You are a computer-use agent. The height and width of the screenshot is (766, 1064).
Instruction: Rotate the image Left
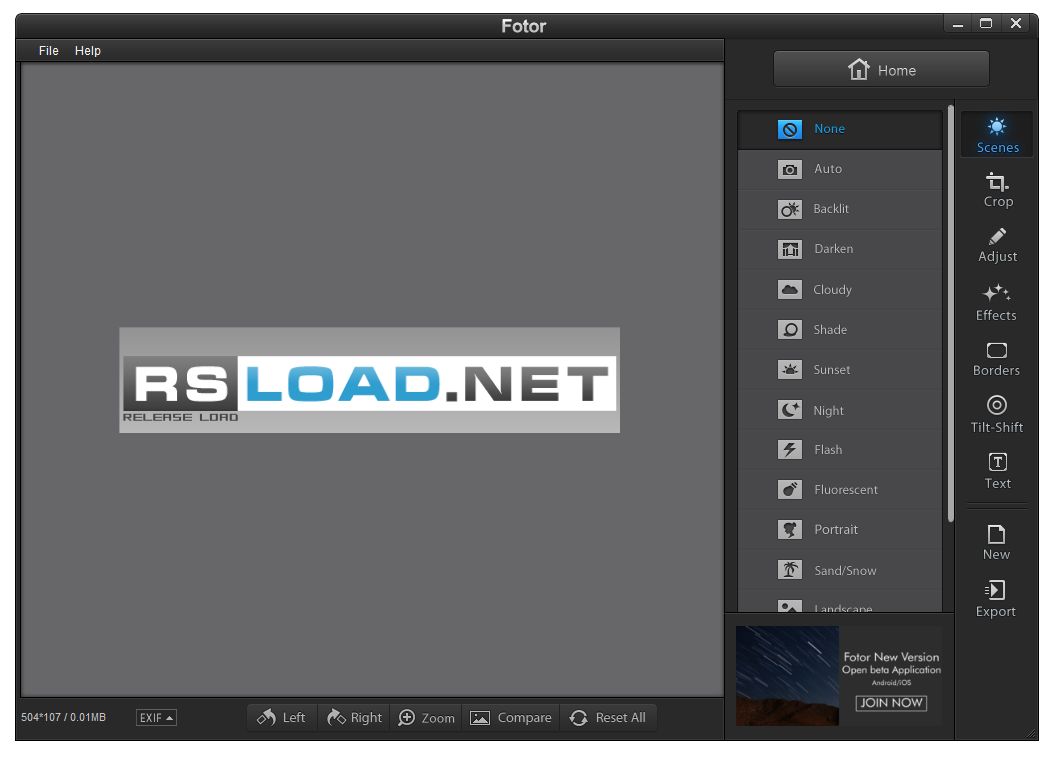pyautogui.click(x=282, y=717)
